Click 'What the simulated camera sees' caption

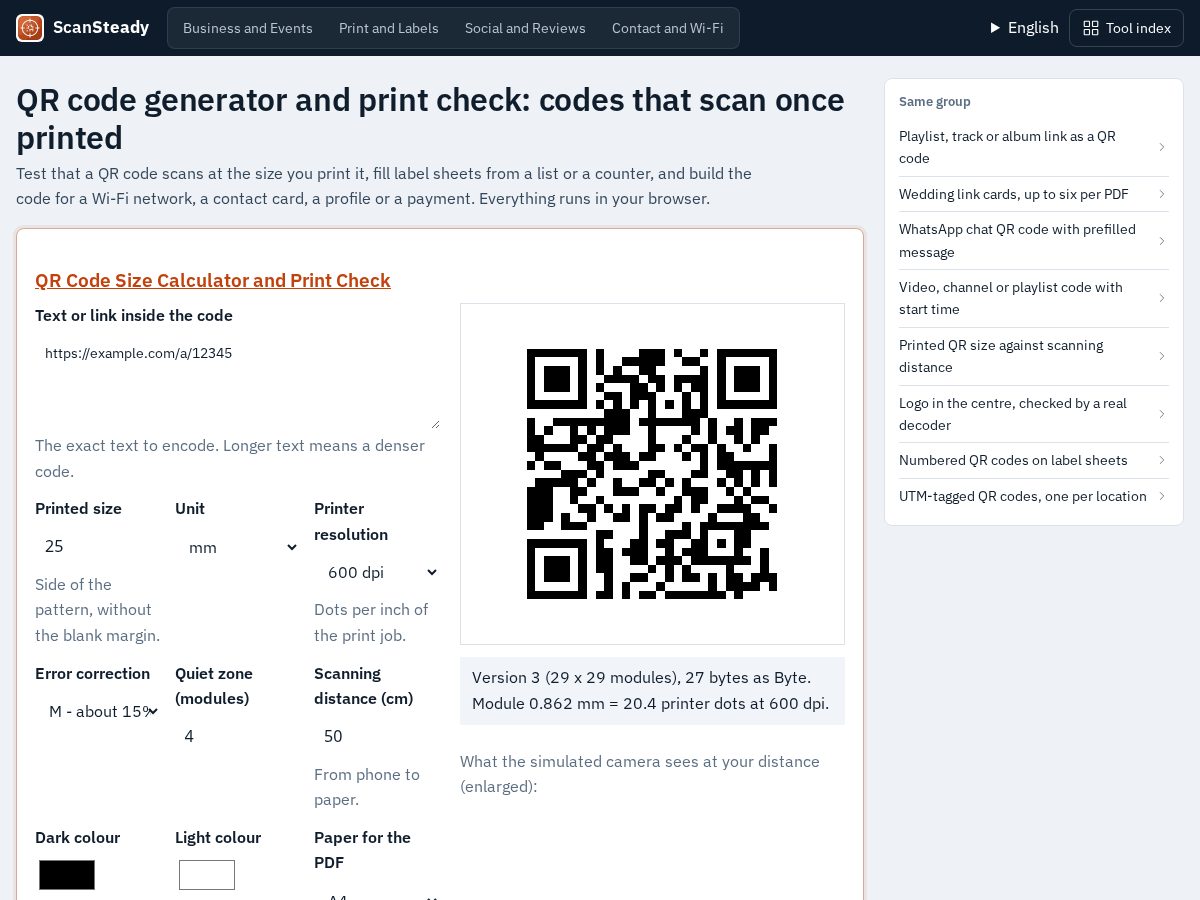pos(640,774)
